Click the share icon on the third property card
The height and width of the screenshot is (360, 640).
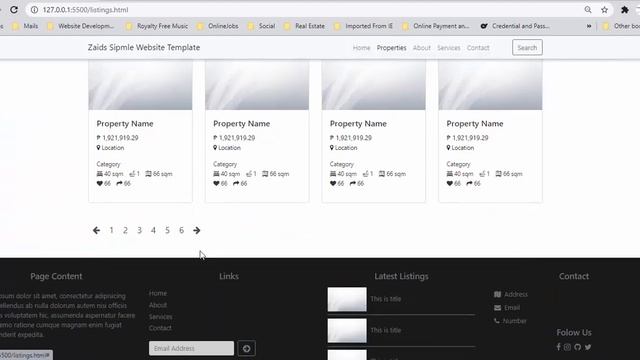[x=353, y=183]
